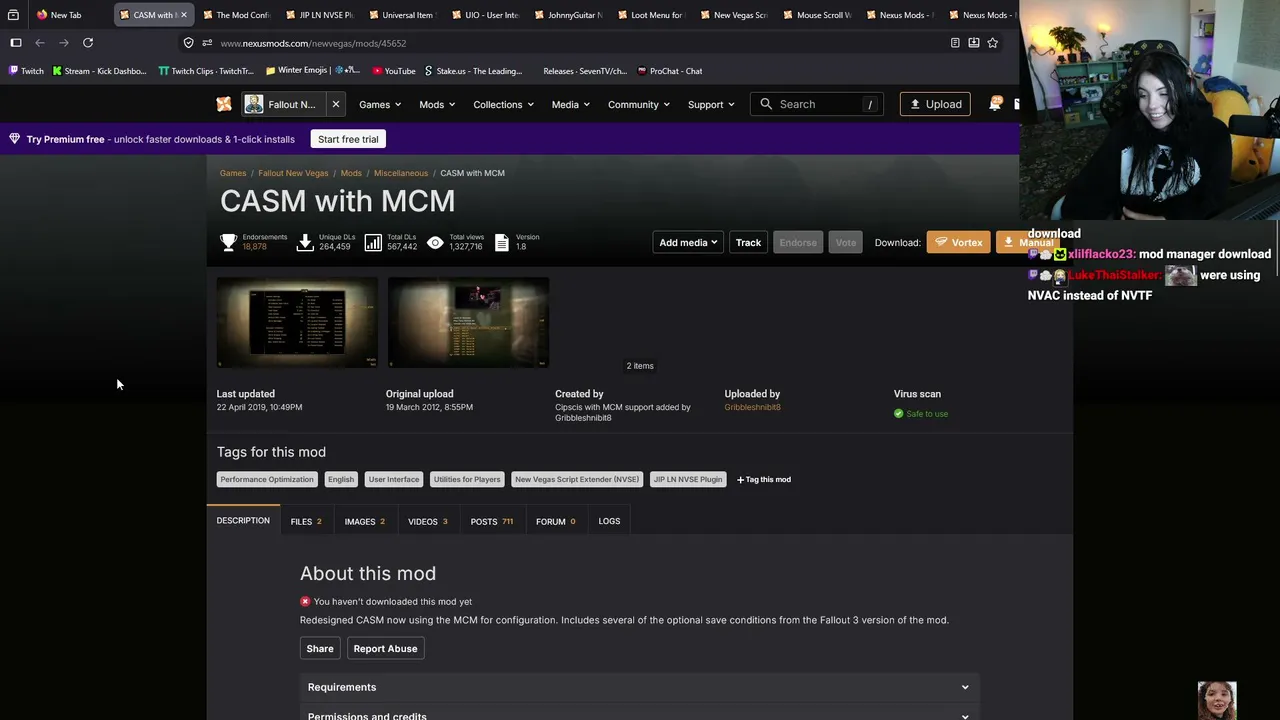Click the Track button
This screenshot has height=720, width=1280.
pos(749,242)
